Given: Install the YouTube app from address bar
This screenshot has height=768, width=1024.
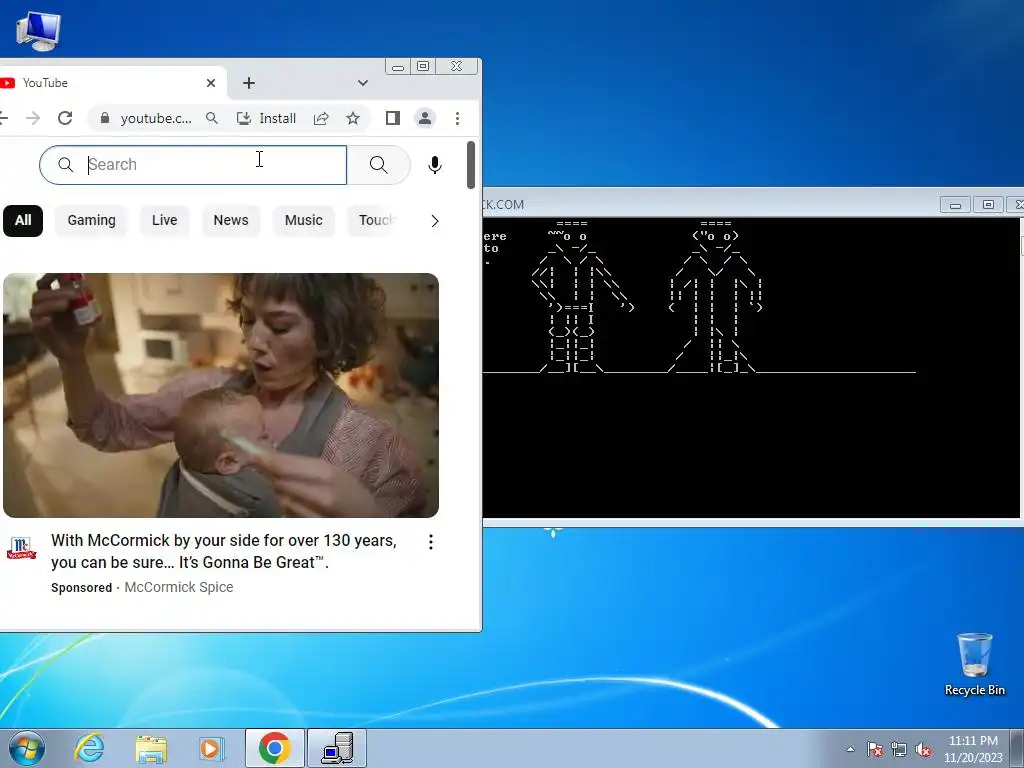Looking at the screenshot, I should 266,118.
